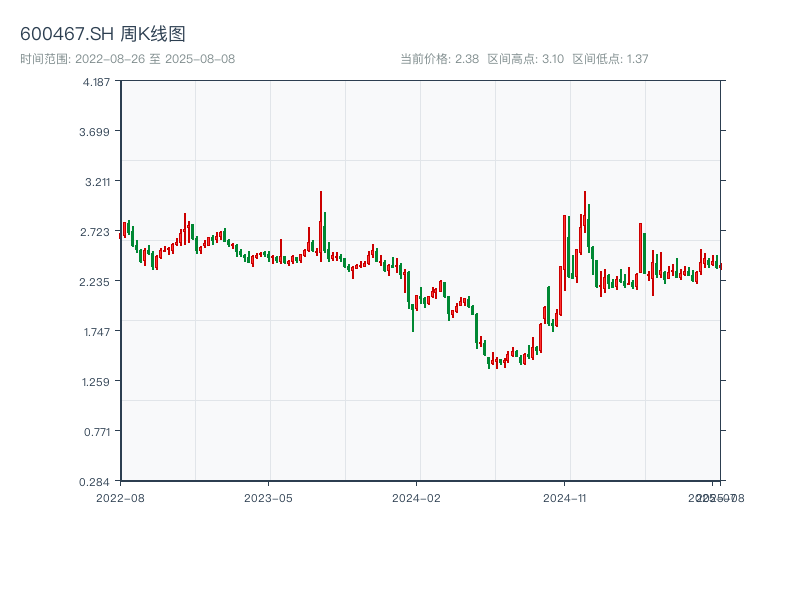Screen dimensions: 800x600
Task: Click the lowest candlestick near 1.37
Action: (x=496, y=364)
